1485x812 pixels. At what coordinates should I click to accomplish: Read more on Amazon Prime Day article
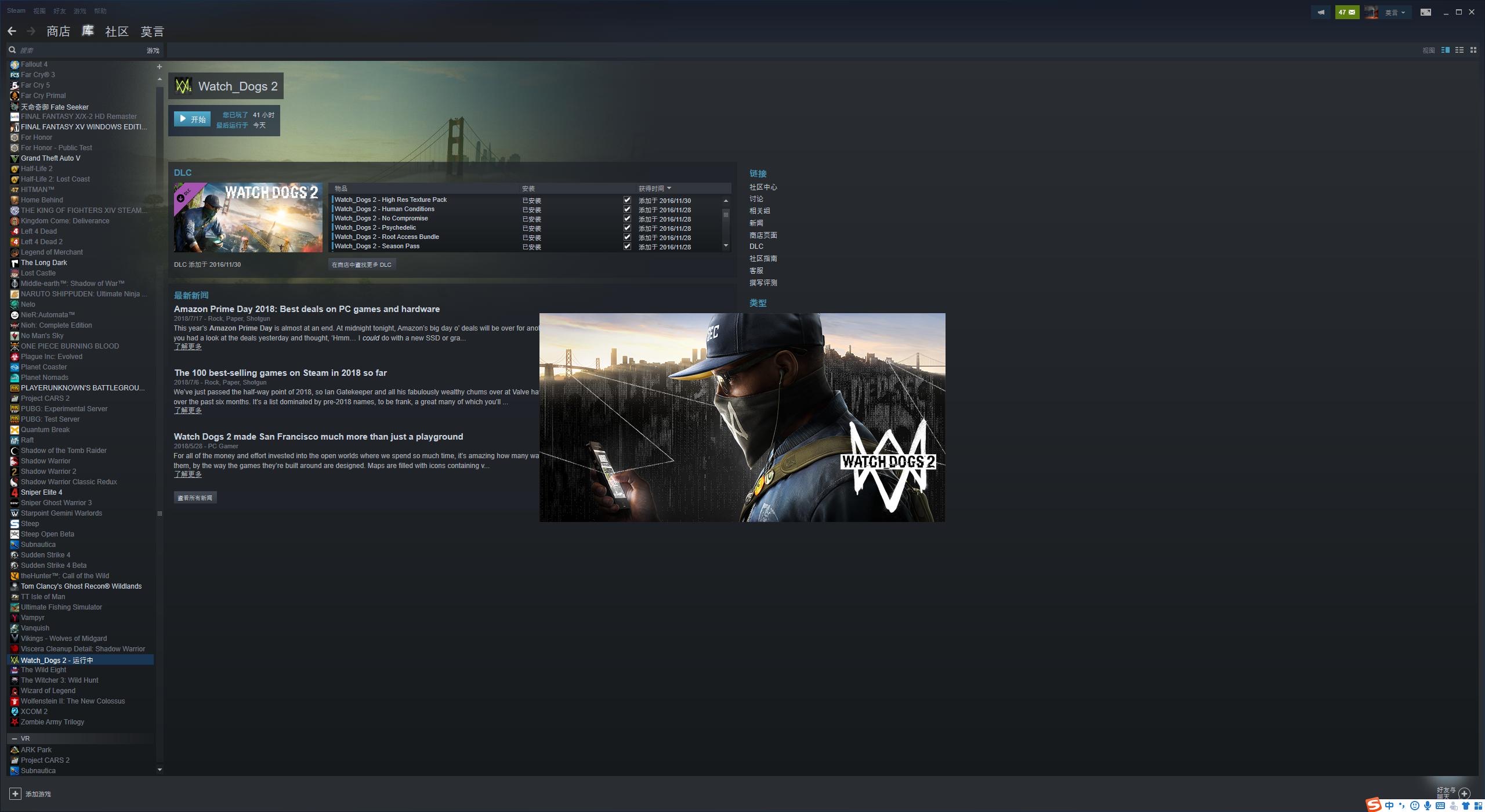pos(188,347)
